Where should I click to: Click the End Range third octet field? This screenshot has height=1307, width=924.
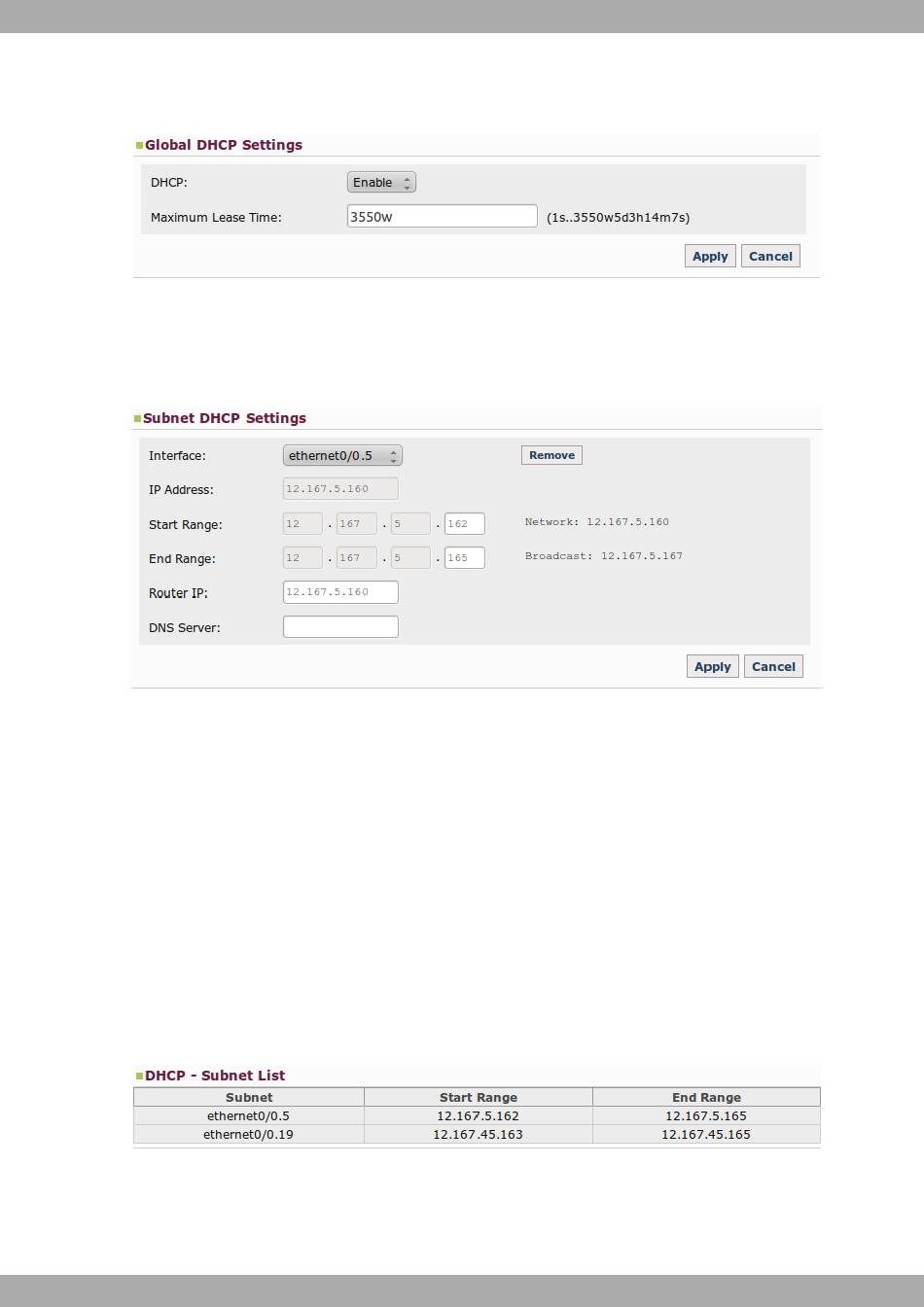410,557
